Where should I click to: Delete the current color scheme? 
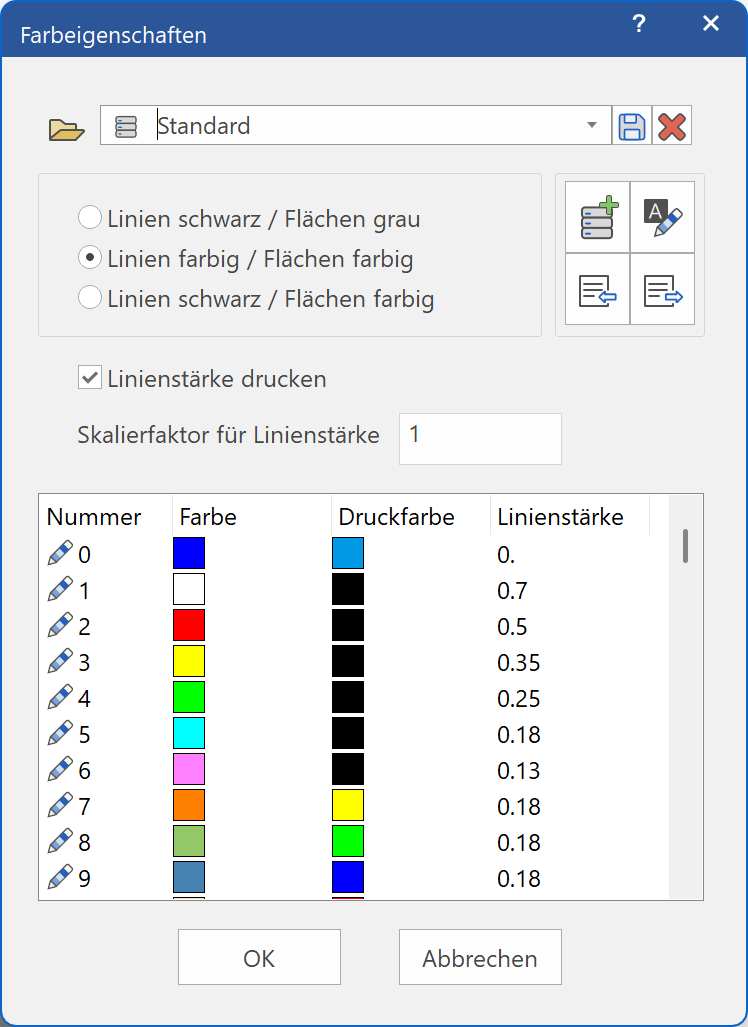click(671, 125)
